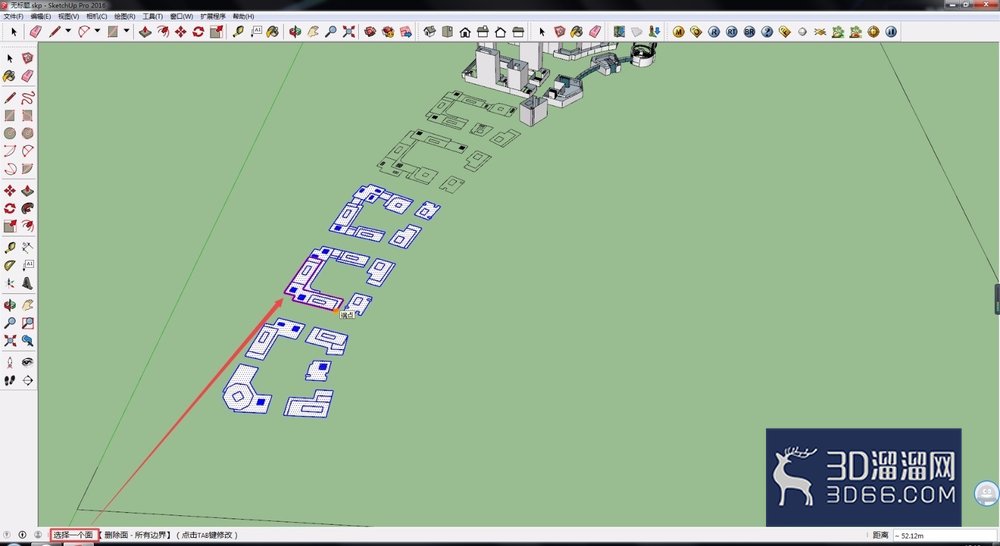Click the Share Model icon

coord(388,31)
